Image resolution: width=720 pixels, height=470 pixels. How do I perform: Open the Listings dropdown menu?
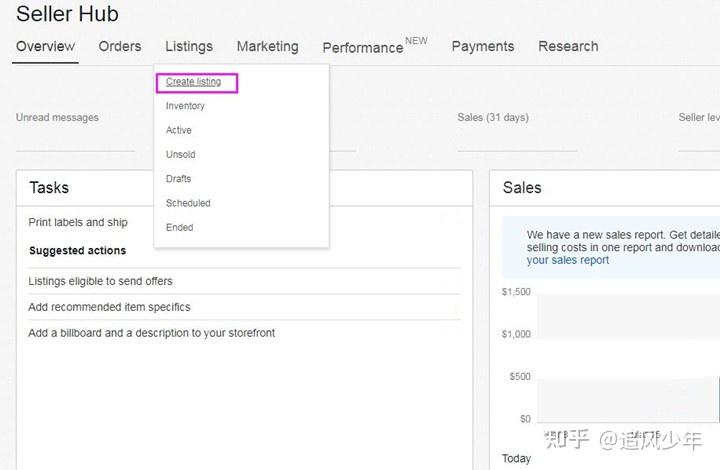(x=189, y=46)
